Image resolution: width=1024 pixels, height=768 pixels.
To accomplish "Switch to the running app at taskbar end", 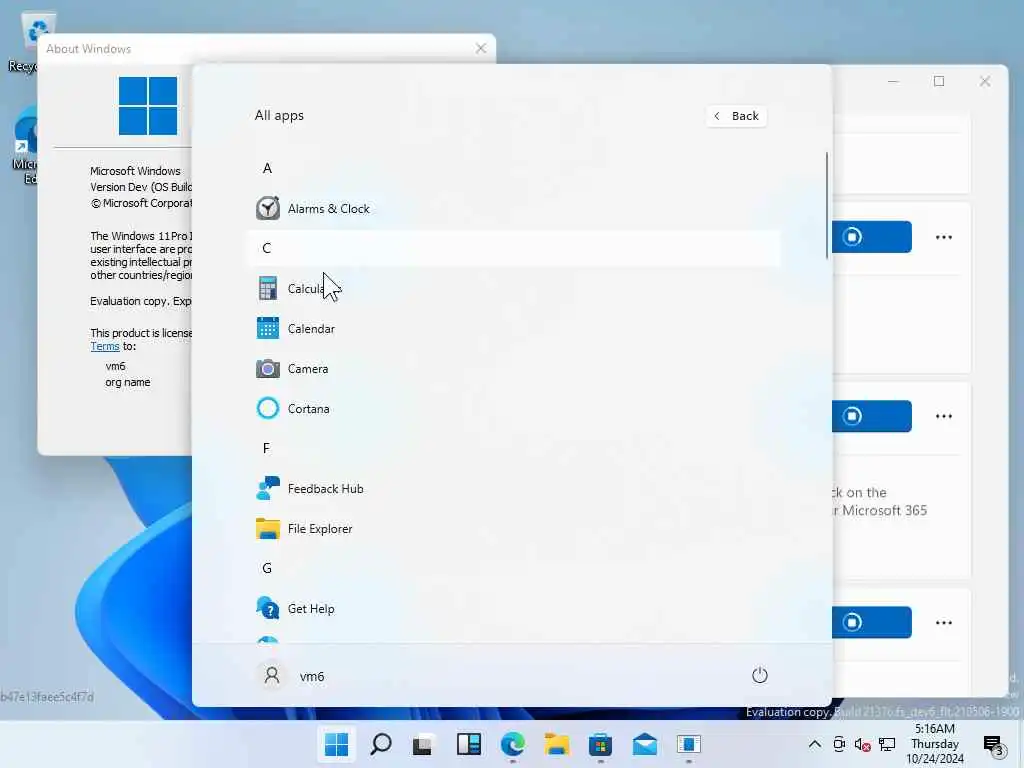I will 688,744.
